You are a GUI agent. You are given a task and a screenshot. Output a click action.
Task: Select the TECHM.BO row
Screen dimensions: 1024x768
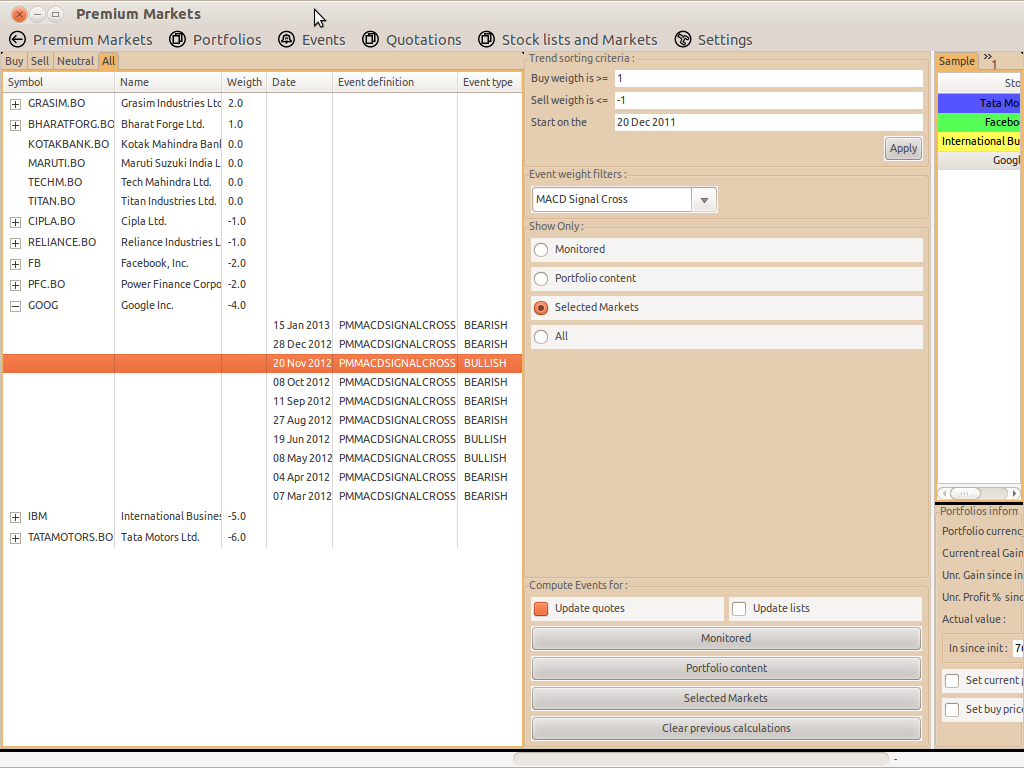pyautogui.click(x=263, y=182)
